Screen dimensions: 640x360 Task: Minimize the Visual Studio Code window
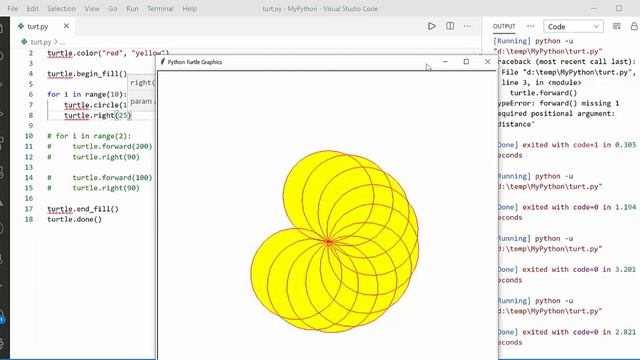pos(594,8)
